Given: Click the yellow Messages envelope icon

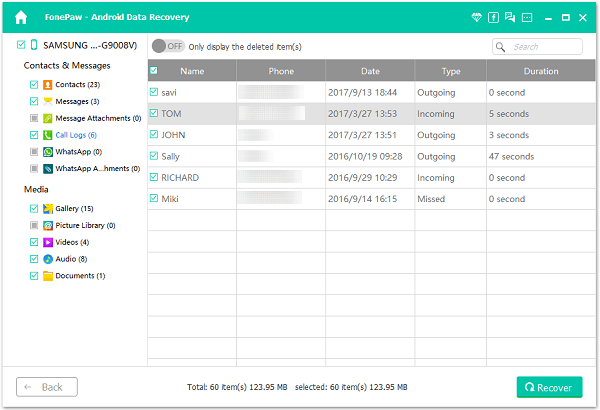Looking at the screenshot, I should click(x=47, y=101).
